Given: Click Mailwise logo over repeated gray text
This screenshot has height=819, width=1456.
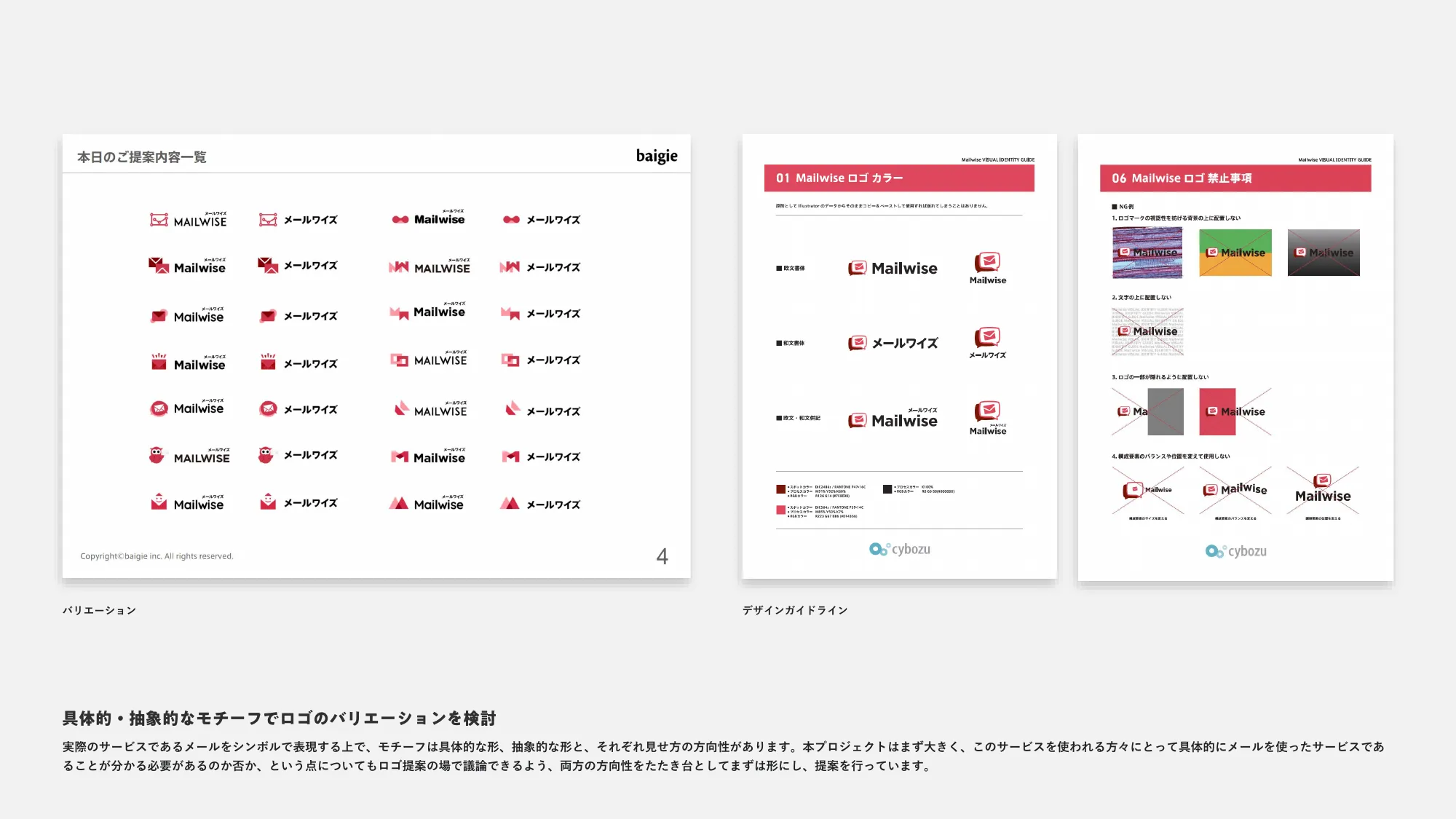Looking at the screenshot, I should click(x=1147, y=331).
